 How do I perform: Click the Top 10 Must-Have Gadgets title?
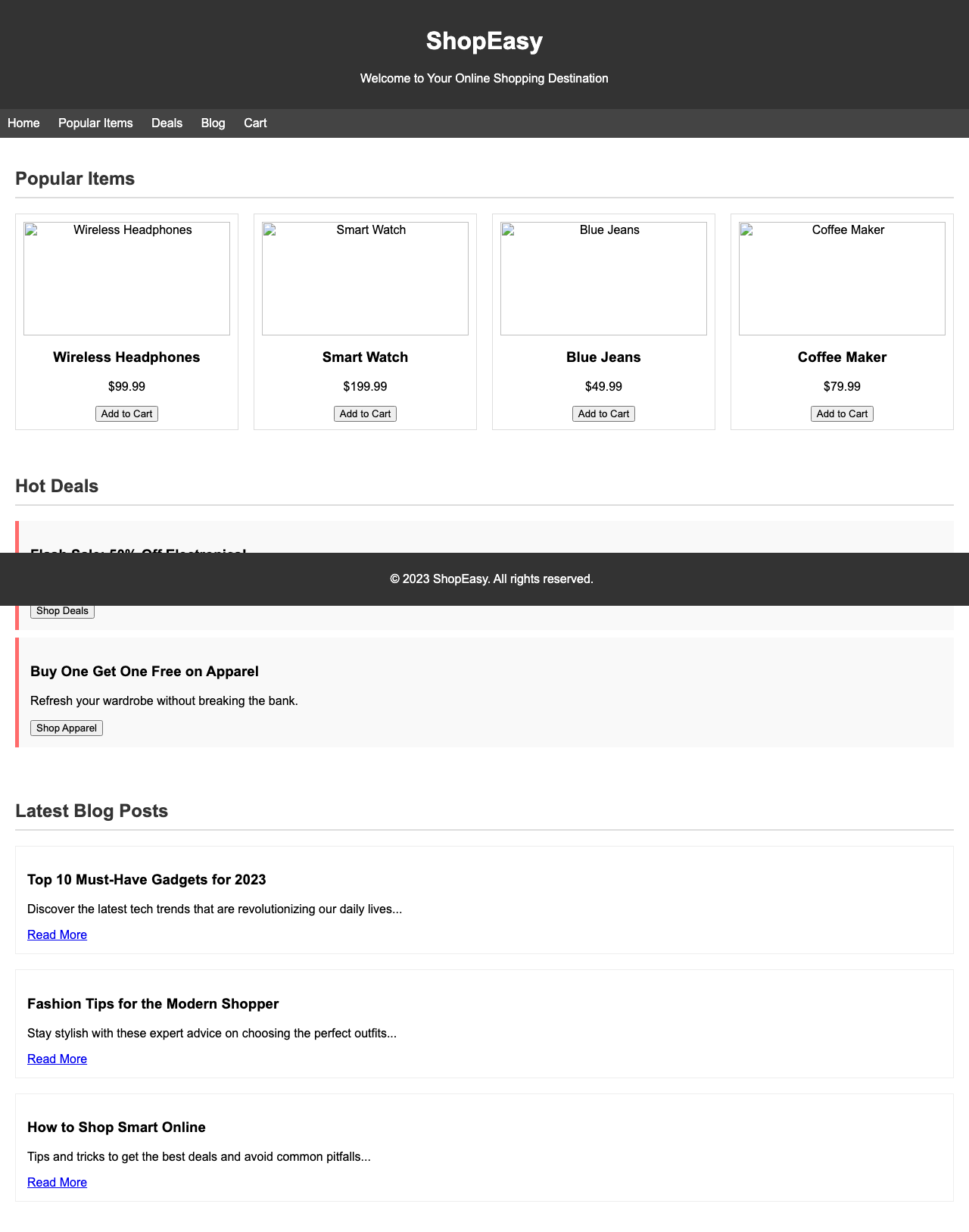tap(147, 880)
